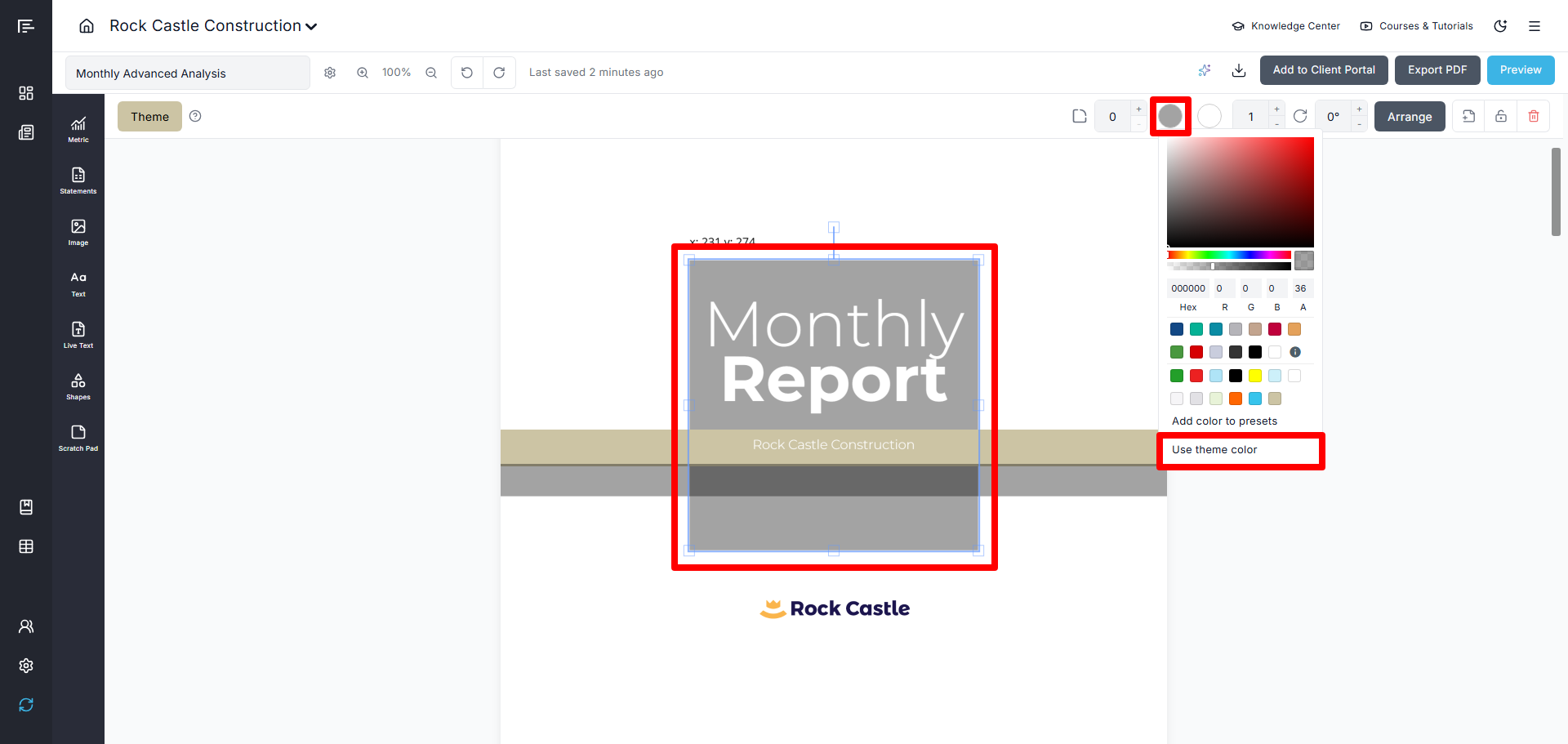
Task: Toggle lock on the selected element
Action: click(x=1501, y=116)
